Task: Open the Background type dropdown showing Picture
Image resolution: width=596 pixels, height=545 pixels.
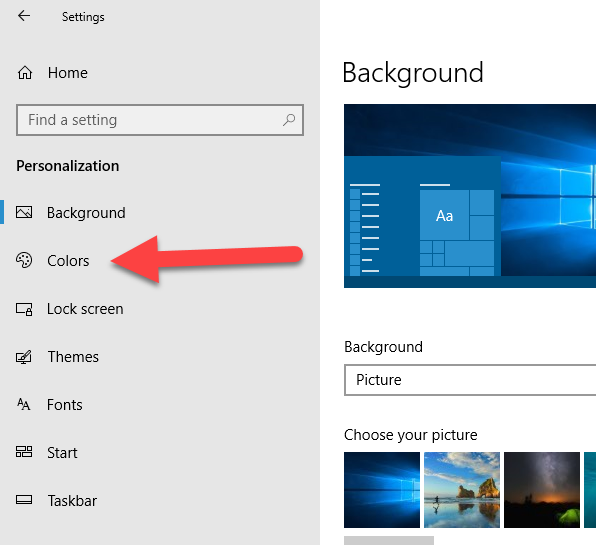Action: tap(470, 380)
